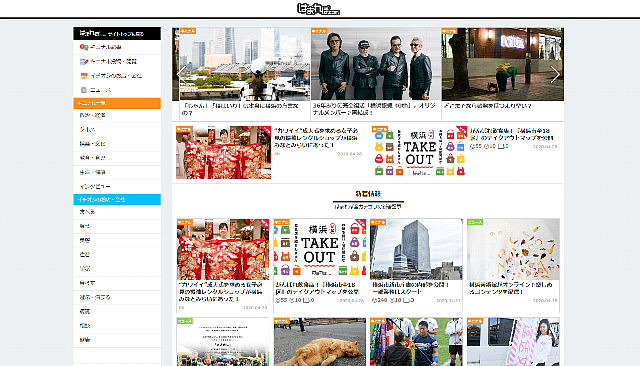The height and width of the screenshot is (366, 640).
Task: Open the slide showing four men in leather jackets
Action: (376, 64)
